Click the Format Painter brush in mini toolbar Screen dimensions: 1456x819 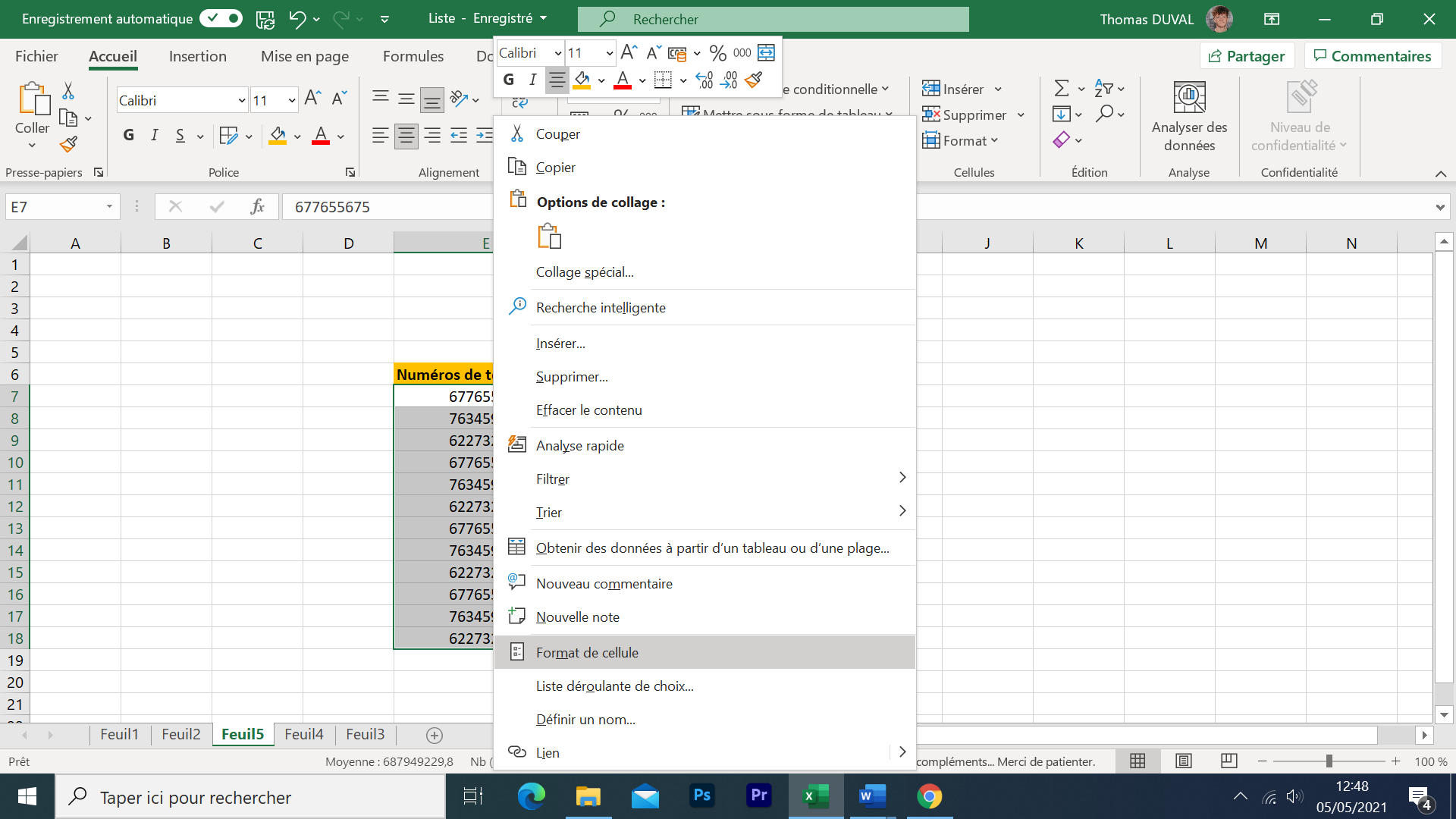tap(753, 80)
